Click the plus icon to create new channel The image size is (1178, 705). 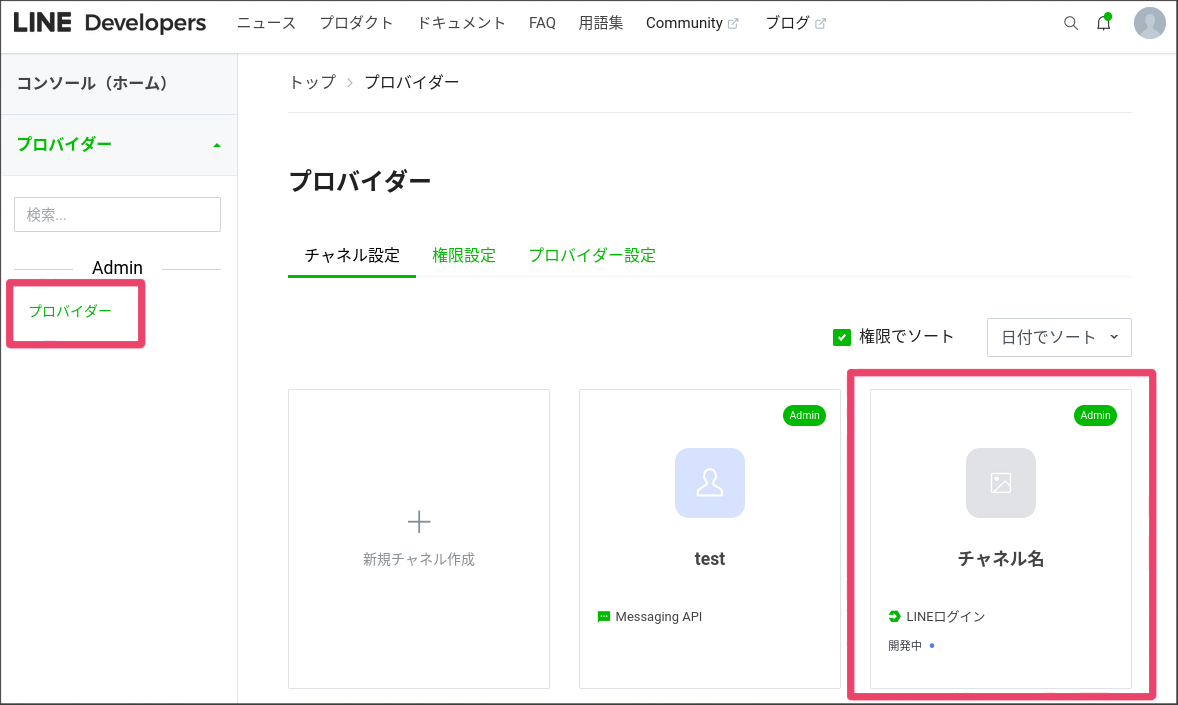(418, 521)
